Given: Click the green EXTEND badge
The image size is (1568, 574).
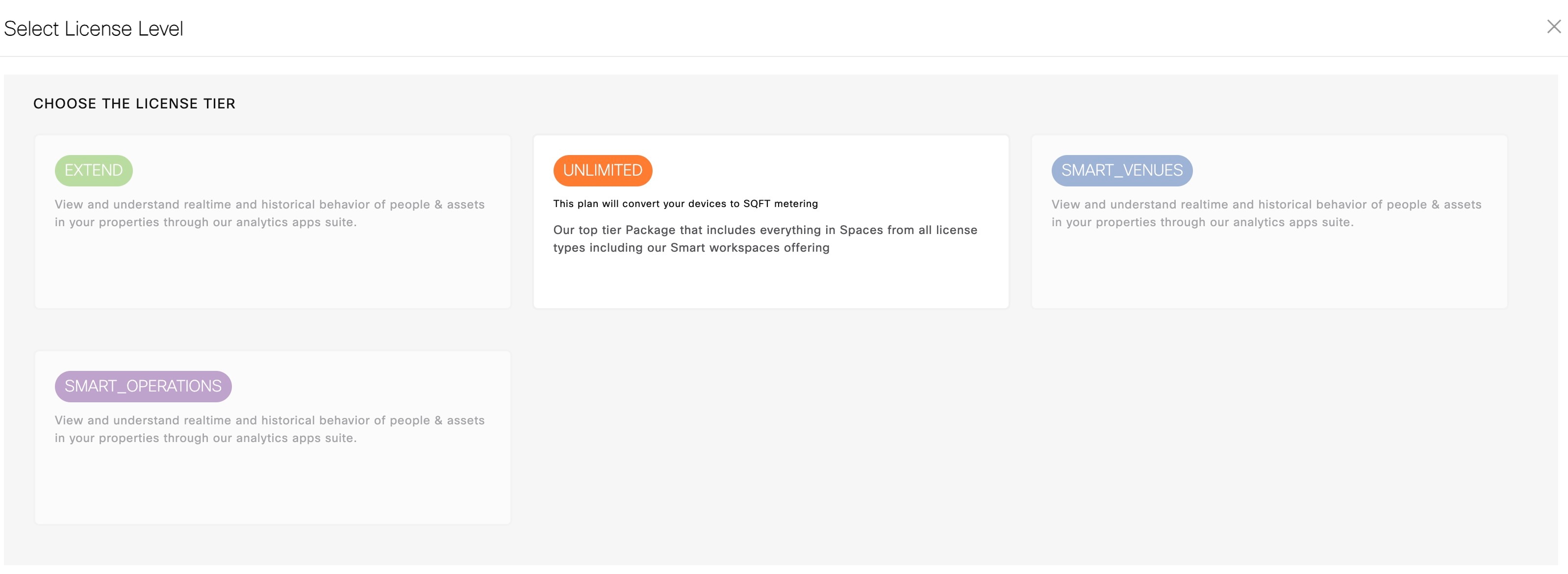Looking at the screenshot, I should click(93, 170).
